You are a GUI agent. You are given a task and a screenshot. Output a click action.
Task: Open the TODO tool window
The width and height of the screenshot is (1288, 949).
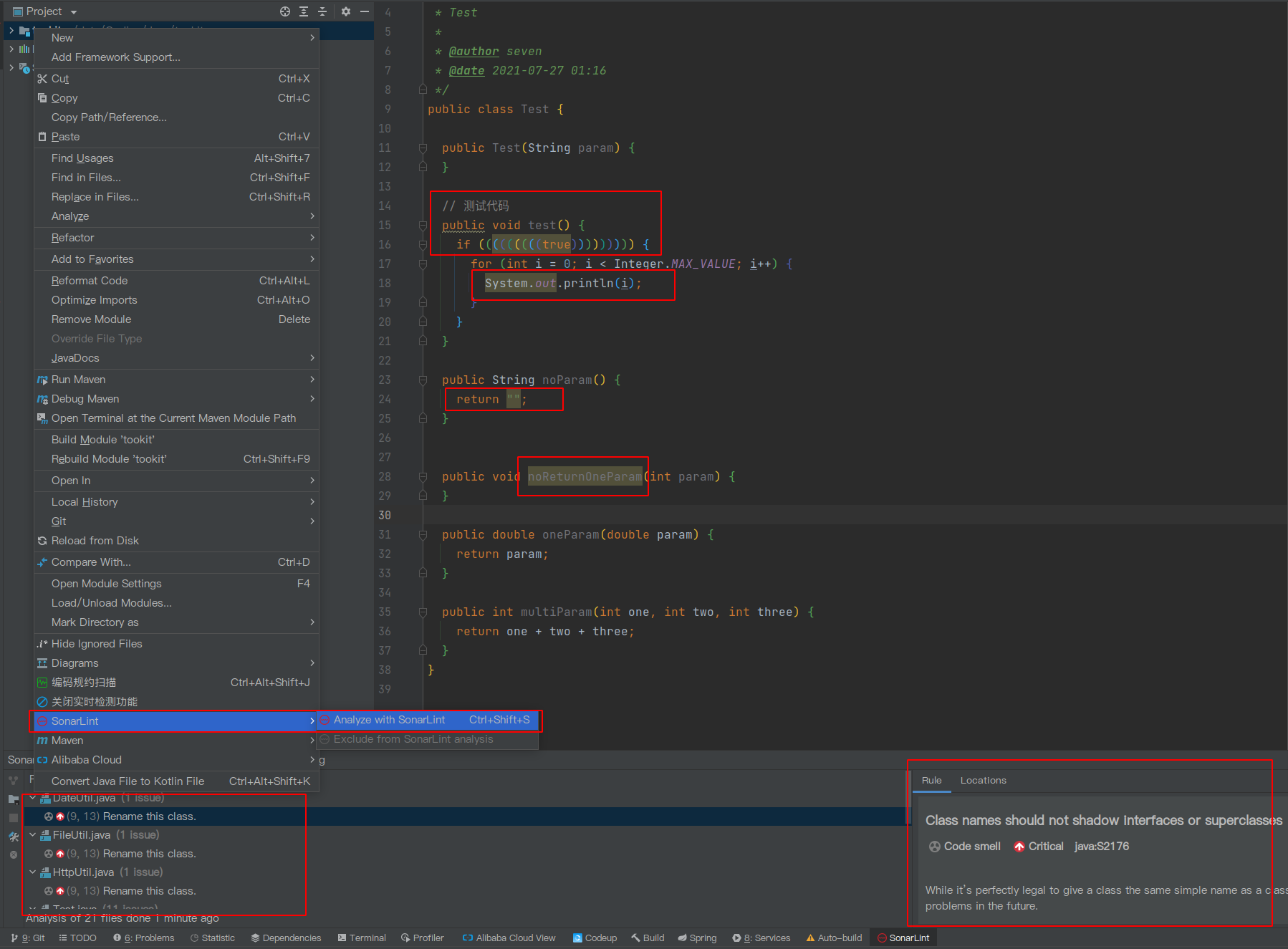click(77, 938)
